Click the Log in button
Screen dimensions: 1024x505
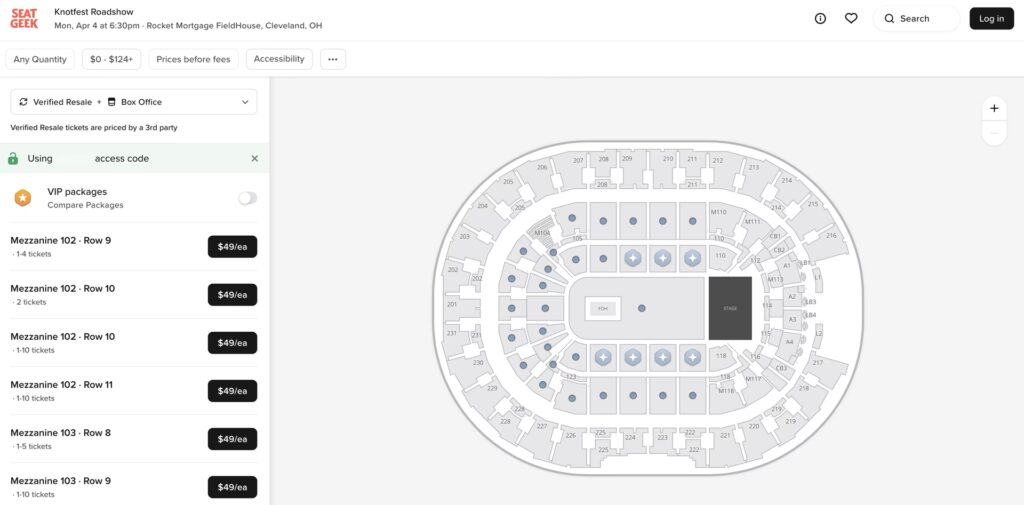(x=991, y=18)
